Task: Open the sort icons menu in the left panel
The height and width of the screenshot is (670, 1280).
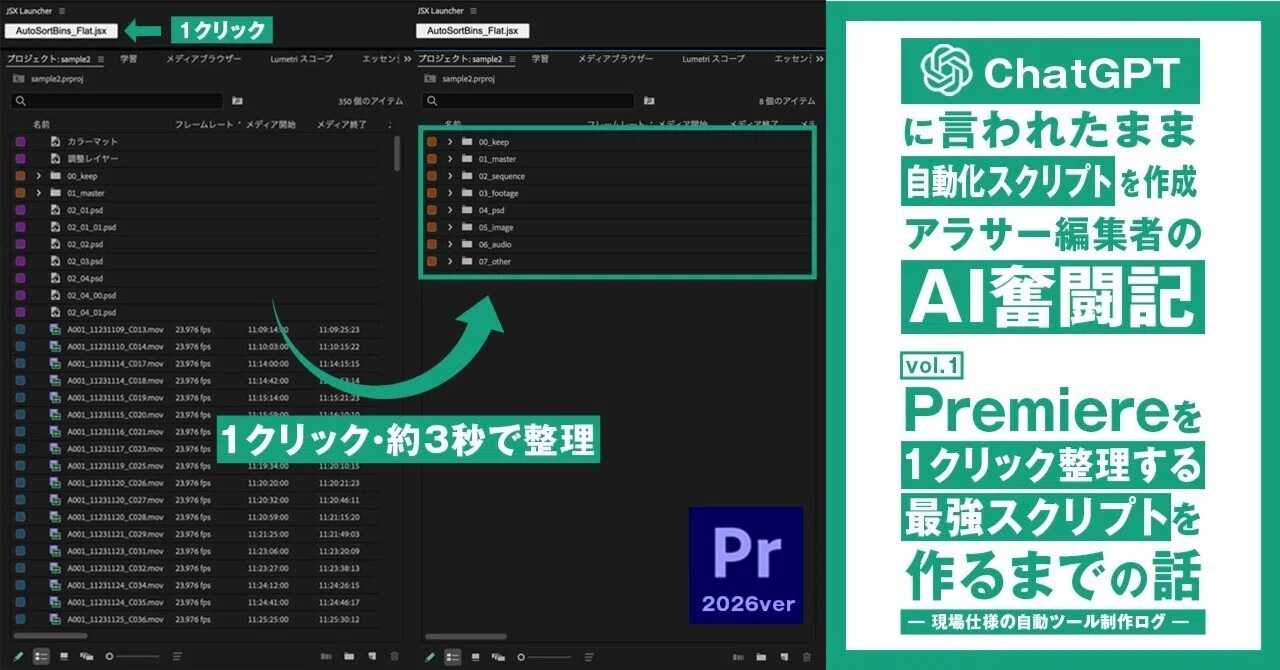Action: 177,656
